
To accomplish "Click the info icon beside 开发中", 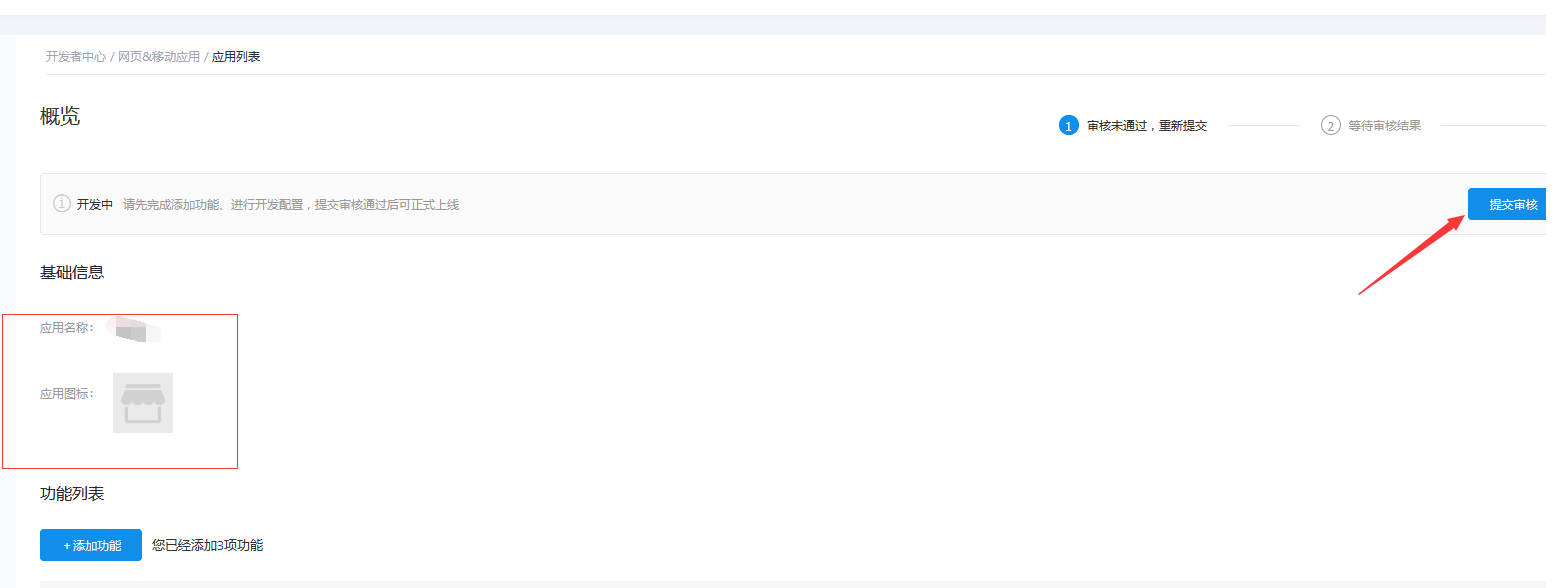I will (62, 204).
